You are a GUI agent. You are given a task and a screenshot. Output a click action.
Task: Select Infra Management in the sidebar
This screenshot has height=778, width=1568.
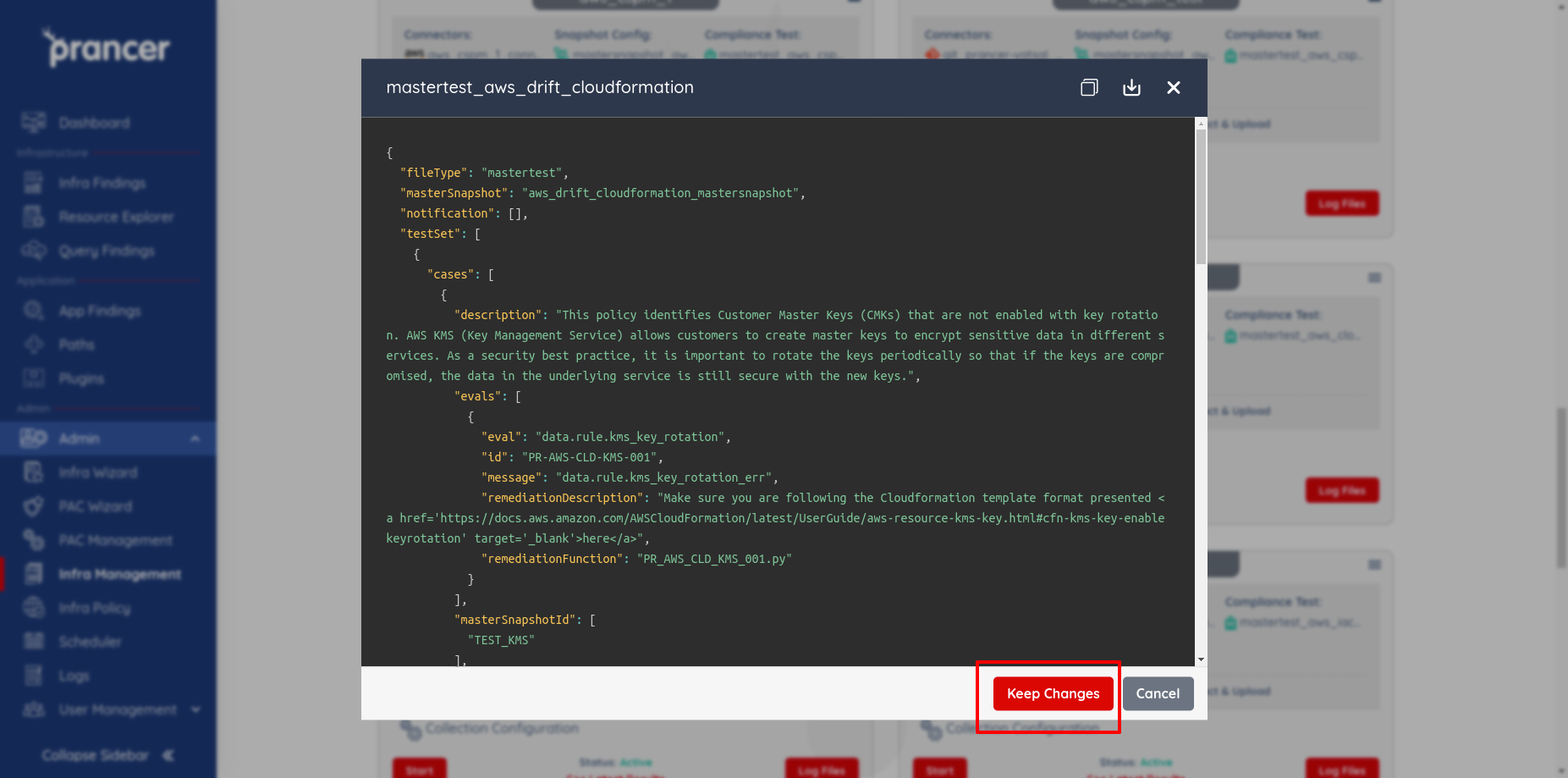tap(119, 574)
